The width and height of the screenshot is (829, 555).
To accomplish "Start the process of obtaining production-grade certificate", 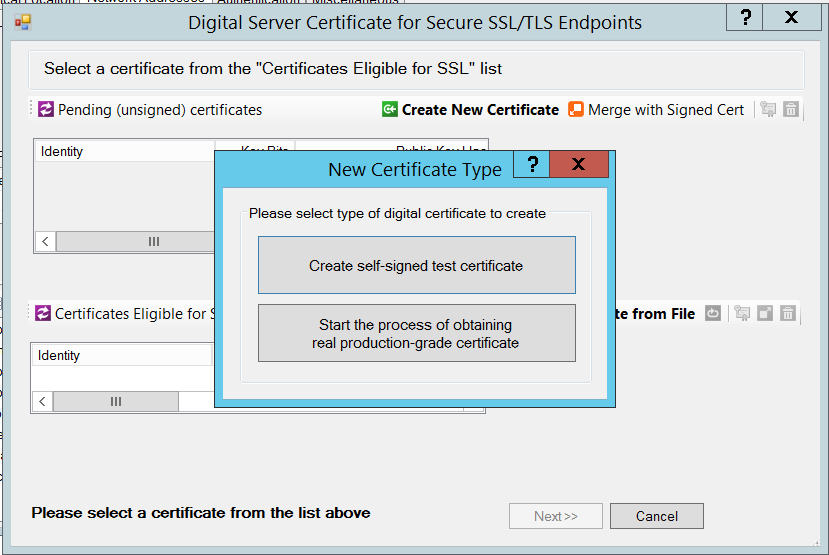I will 417,333.
